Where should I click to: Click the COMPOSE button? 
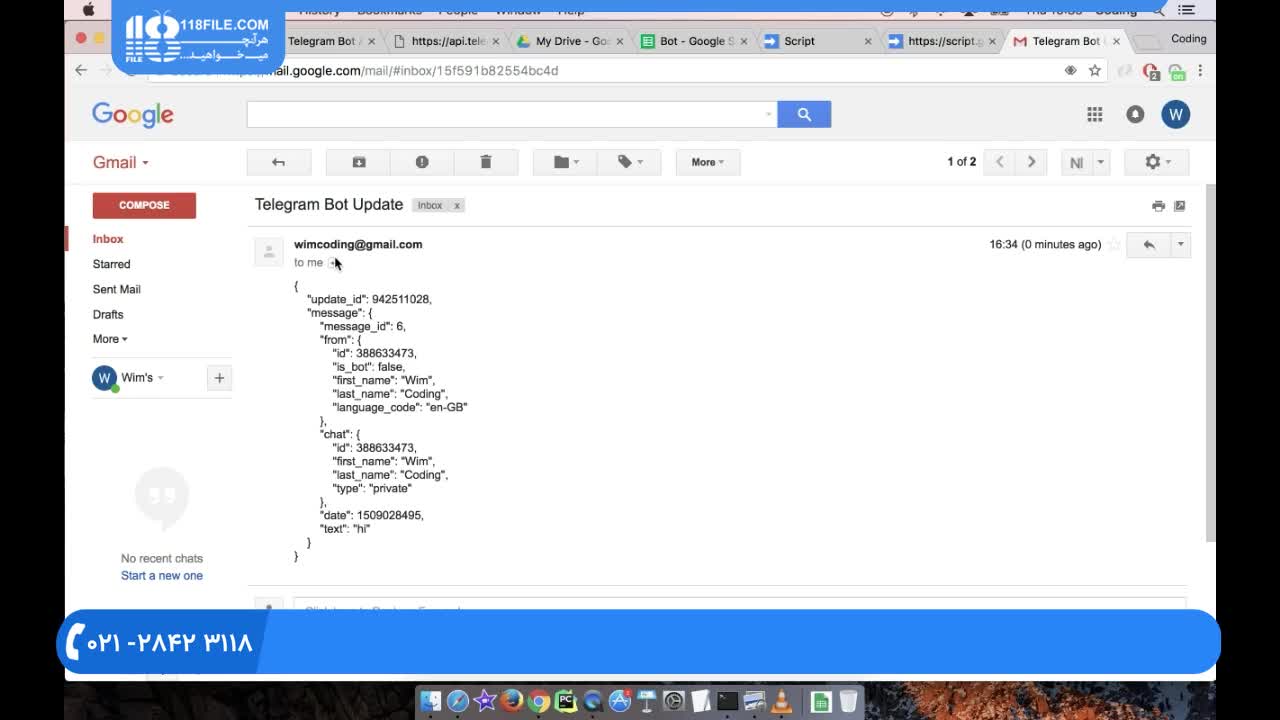(144, 205)
